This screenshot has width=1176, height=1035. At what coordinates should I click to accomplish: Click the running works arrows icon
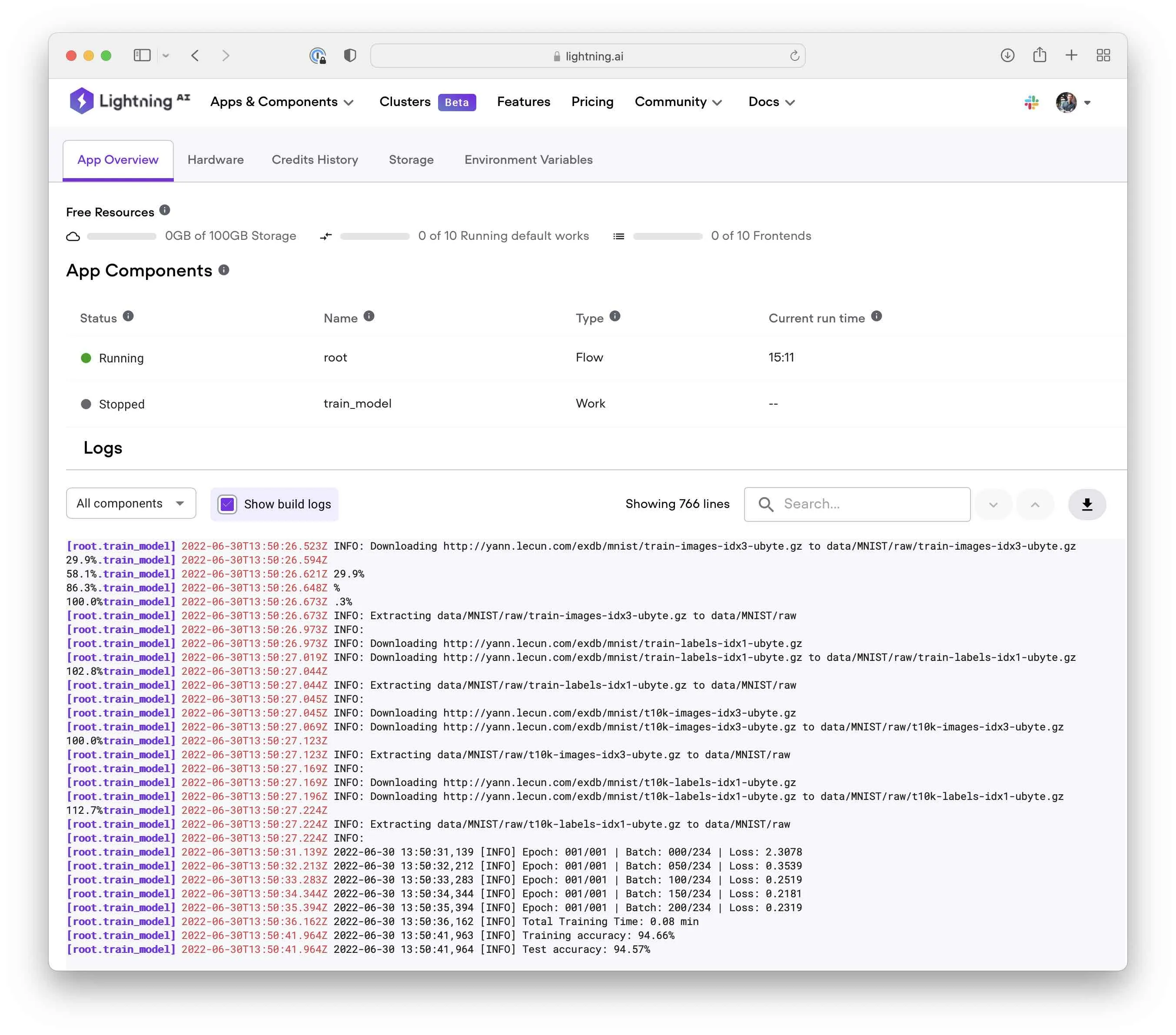[326, 236]
